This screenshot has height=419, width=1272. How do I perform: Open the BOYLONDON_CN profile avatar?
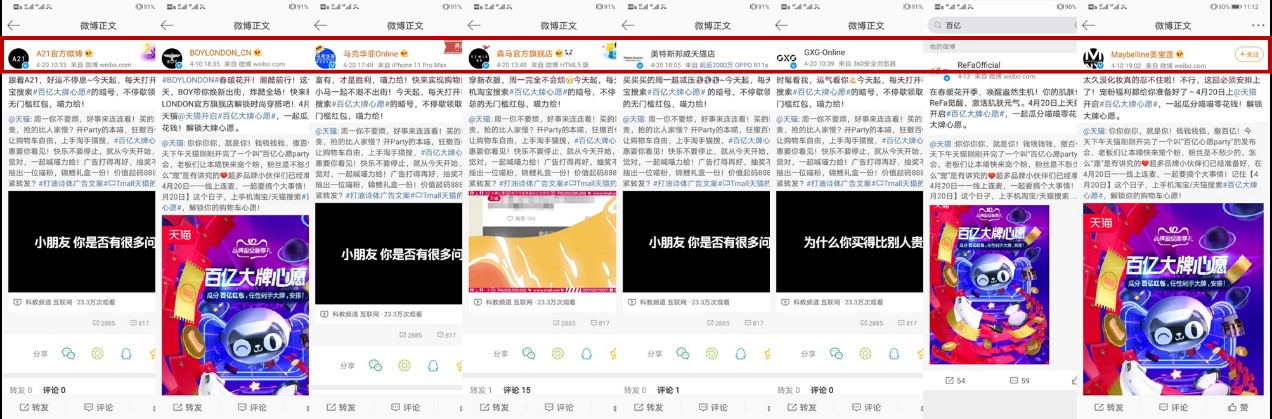tap(171, 58)
